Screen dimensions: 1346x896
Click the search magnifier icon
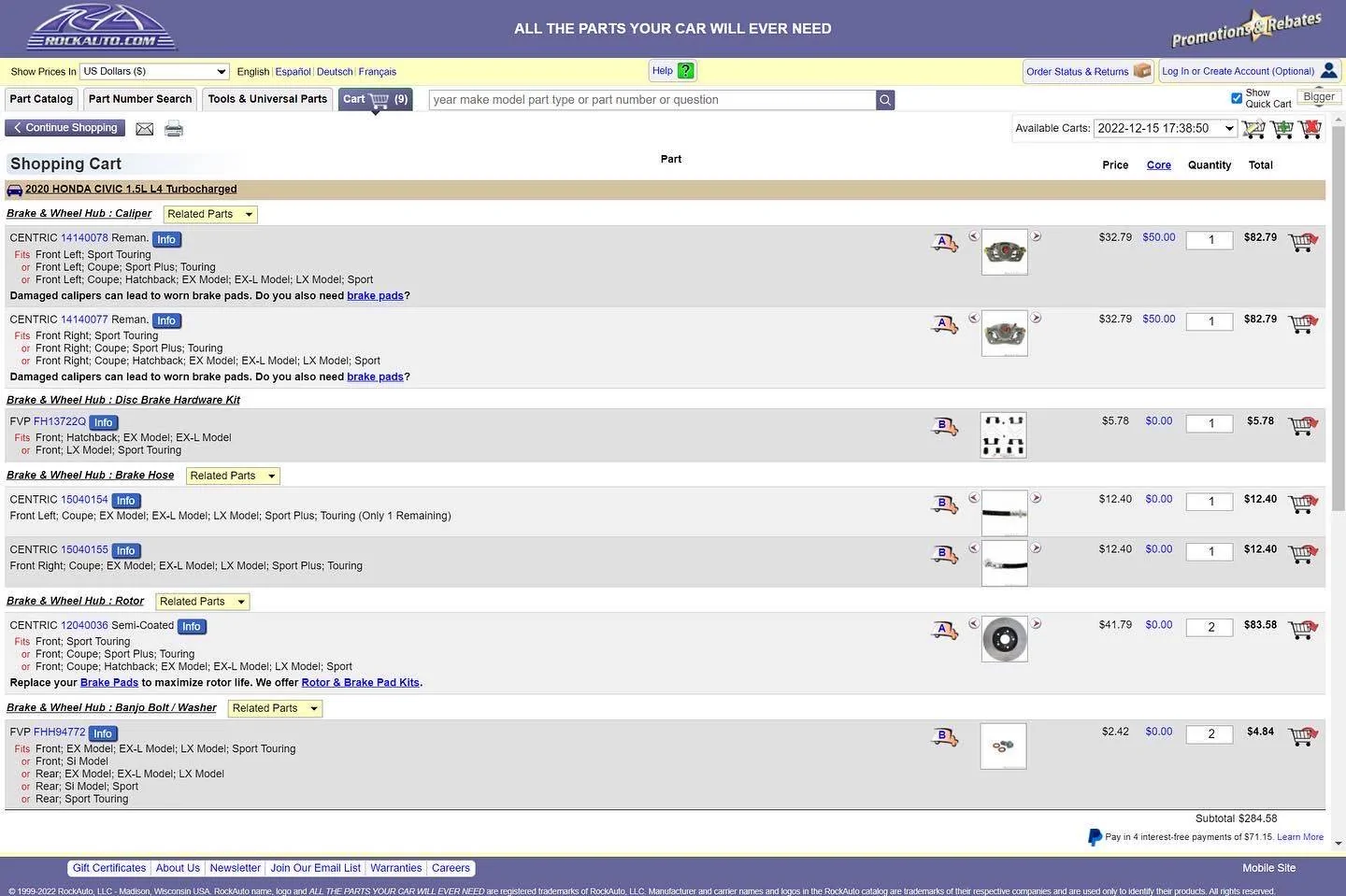pyautogui.click(x=885, y=100)
